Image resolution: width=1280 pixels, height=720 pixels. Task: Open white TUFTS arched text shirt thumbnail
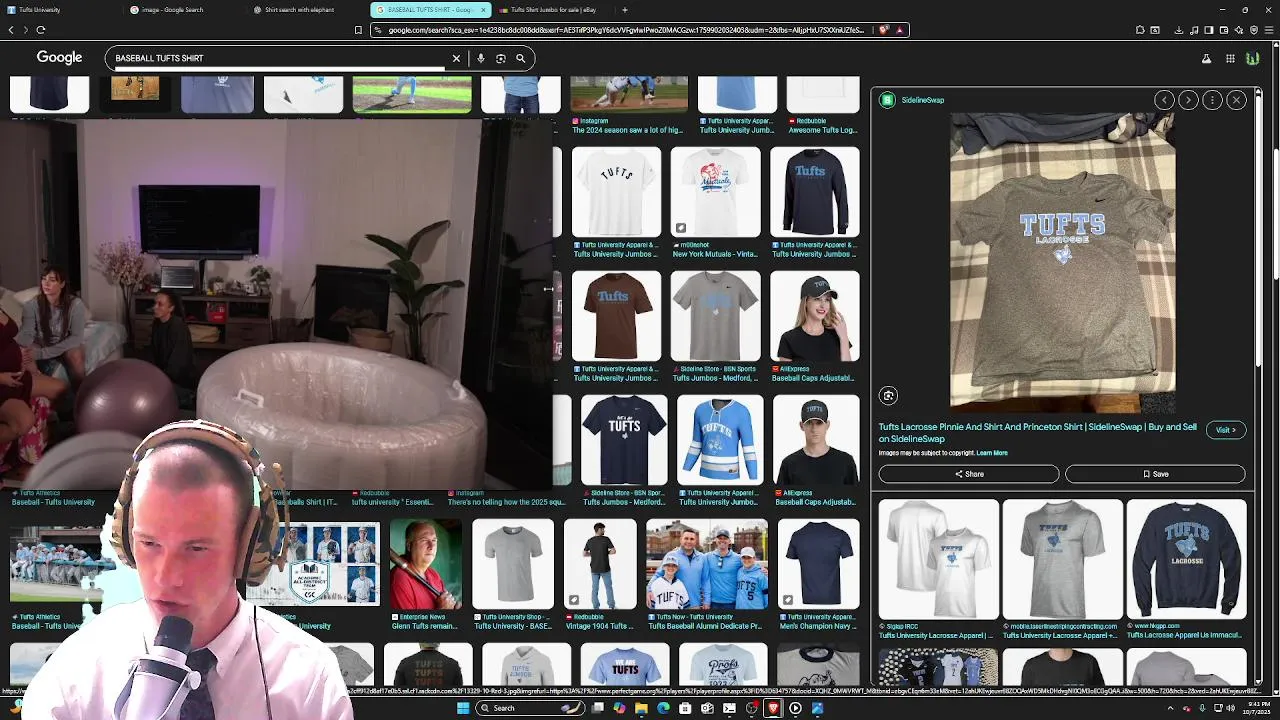pyautogui.click(x=616, y=192)
